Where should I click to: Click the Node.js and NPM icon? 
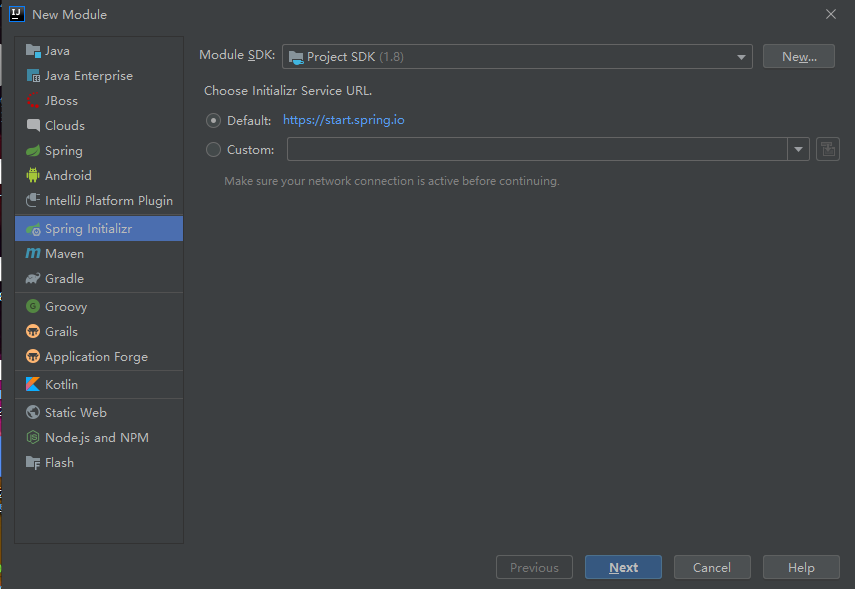tap(33, 437)
